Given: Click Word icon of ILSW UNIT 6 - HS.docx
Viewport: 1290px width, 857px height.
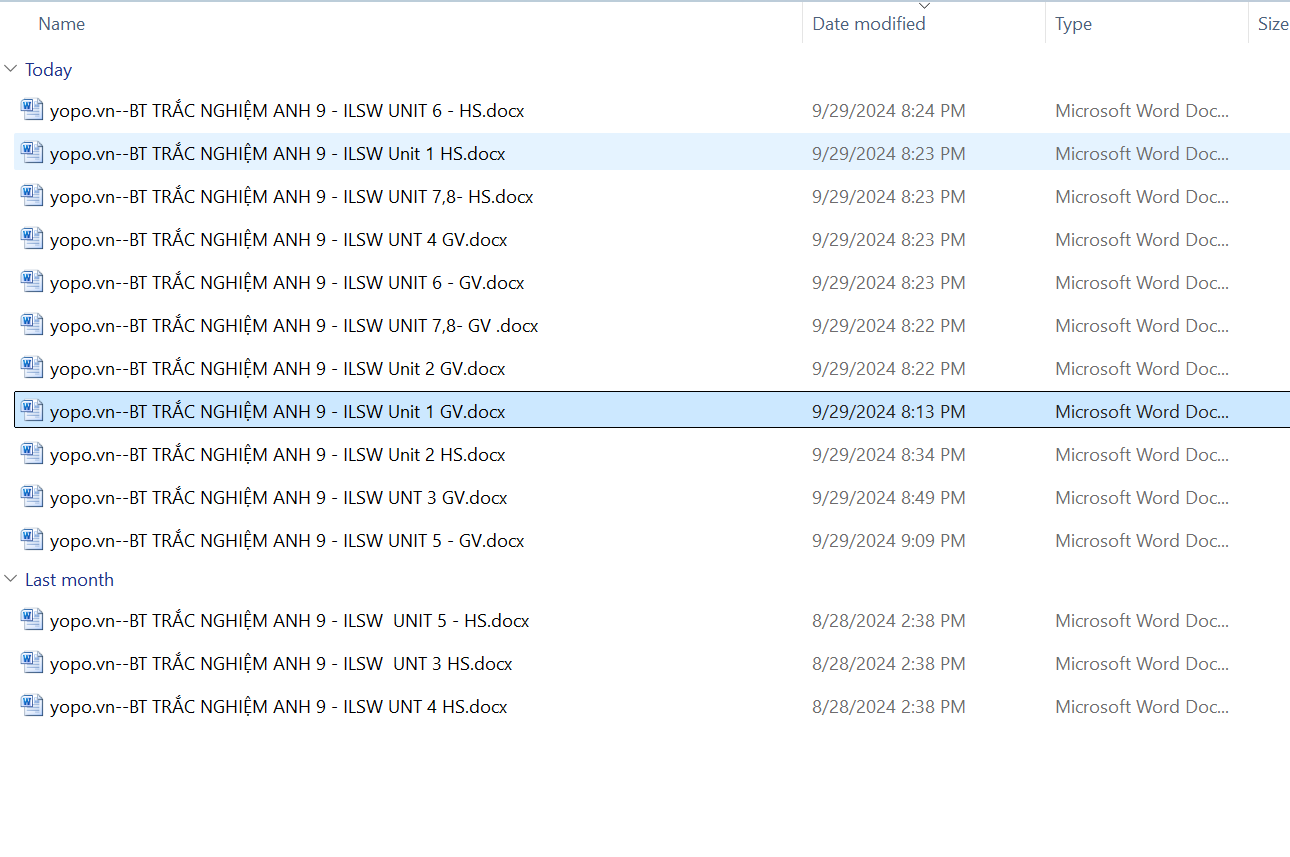Looking at the screenshot, I should [x=32, y=110].
